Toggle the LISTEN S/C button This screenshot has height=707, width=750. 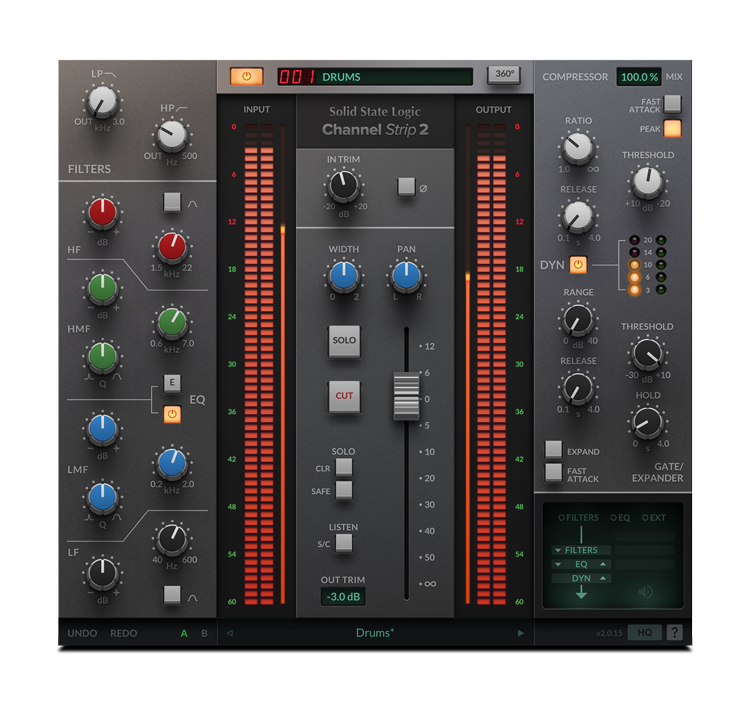coord(344,543)
